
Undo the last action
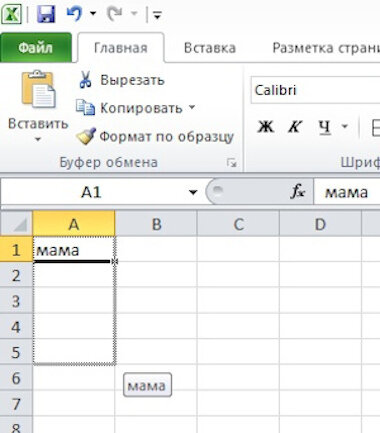(x=74, y=14)
